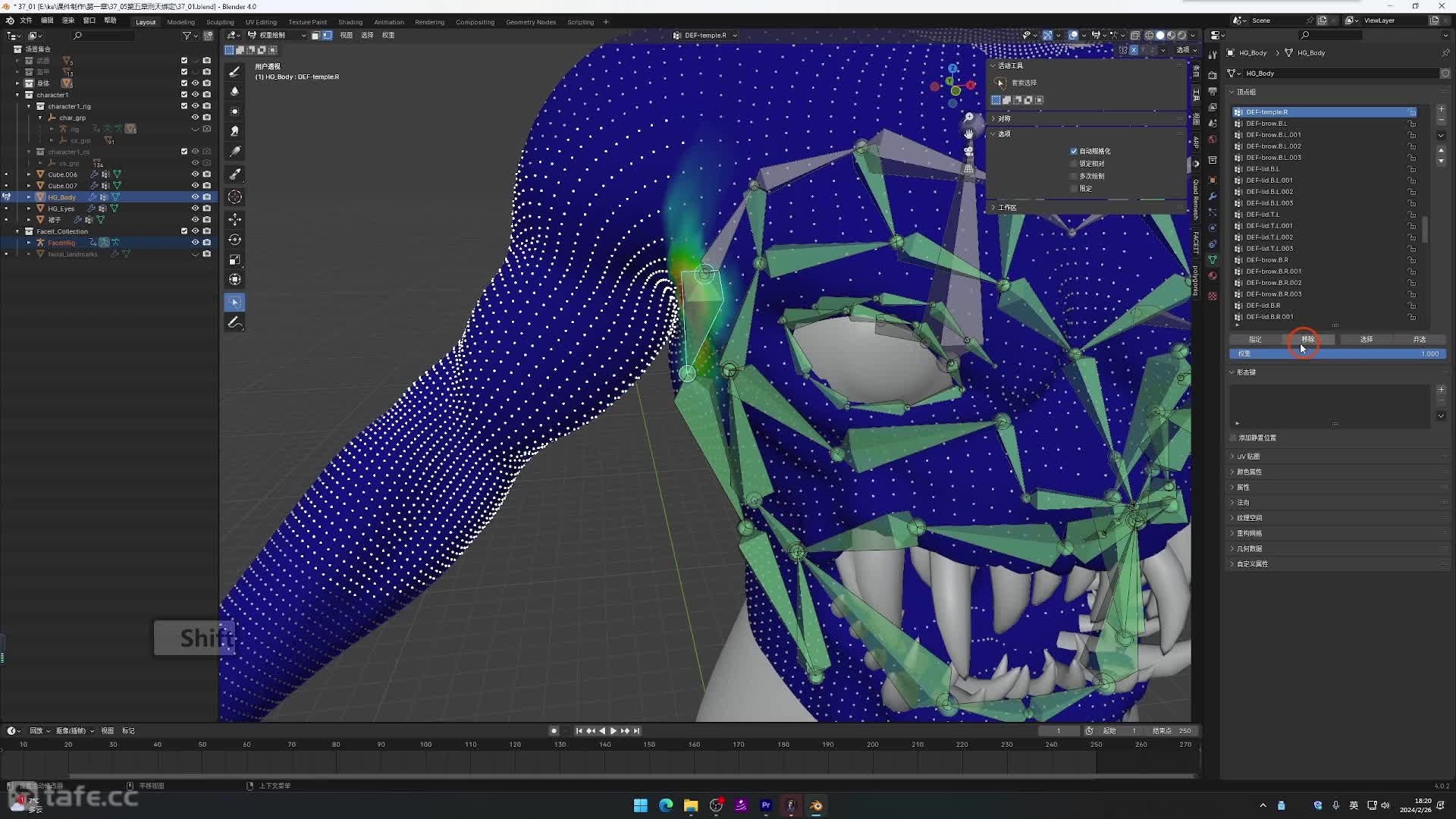Image resolution: width=1456 pixels, height=819 pixels.
Task: Toggle the Lock-Relative checkbox
Action: click(x=1074, y=164)
